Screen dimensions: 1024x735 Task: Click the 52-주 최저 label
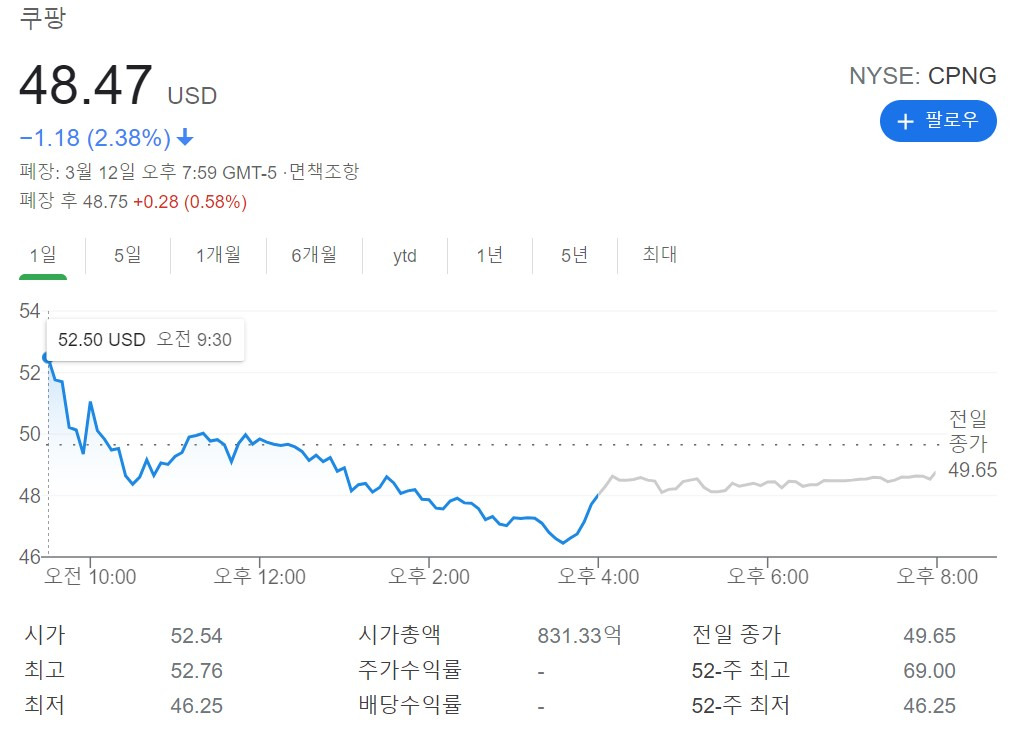point(741,706)
